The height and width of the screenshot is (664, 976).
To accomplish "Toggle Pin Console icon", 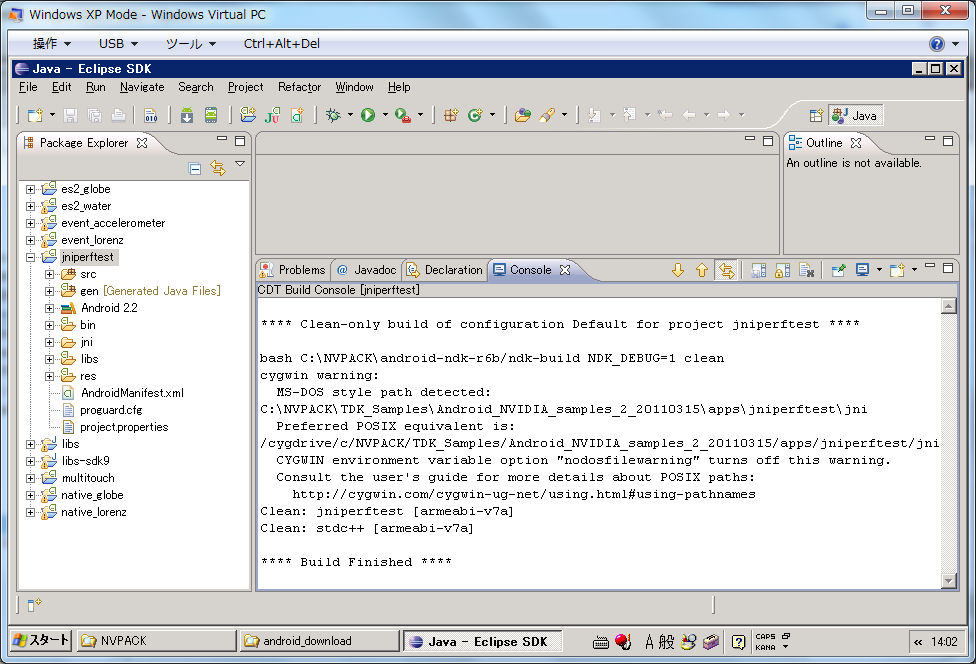I will [x=838, y=270].
